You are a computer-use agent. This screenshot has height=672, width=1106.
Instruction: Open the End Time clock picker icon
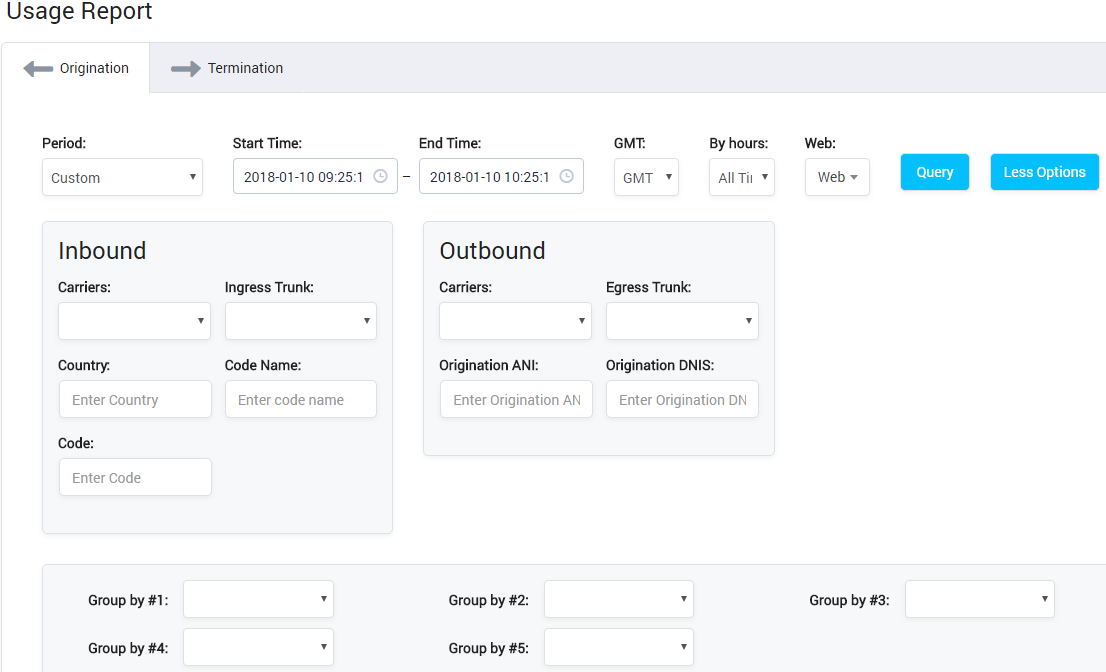point(566,175)
